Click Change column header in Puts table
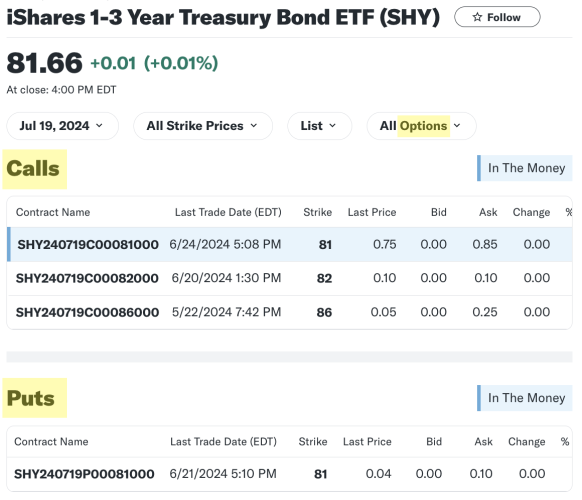 527,442
